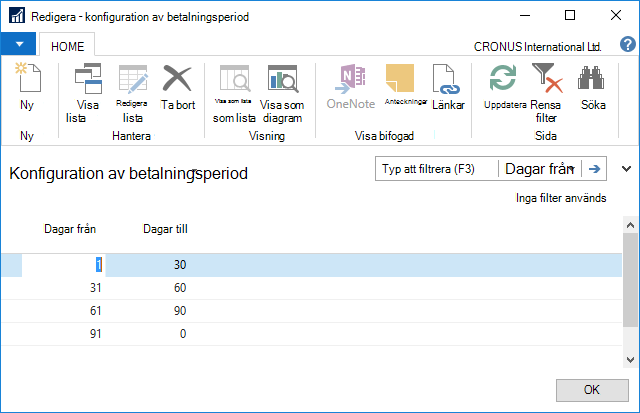Click the Dagar till column header

pos(165,229)
